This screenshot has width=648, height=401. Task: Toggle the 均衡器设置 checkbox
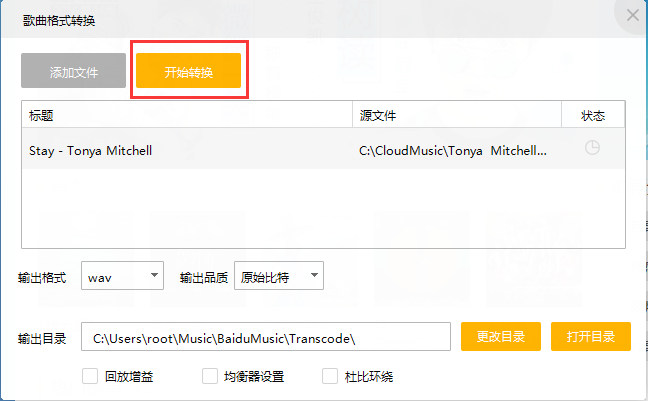click(x=210, y=377)
